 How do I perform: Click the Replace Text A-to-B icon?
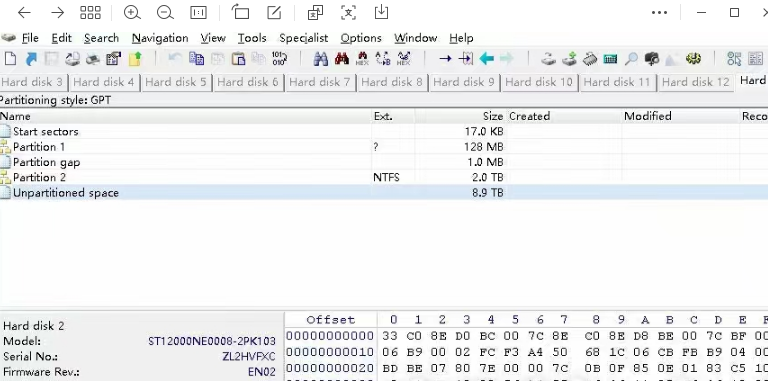point(383,59)
